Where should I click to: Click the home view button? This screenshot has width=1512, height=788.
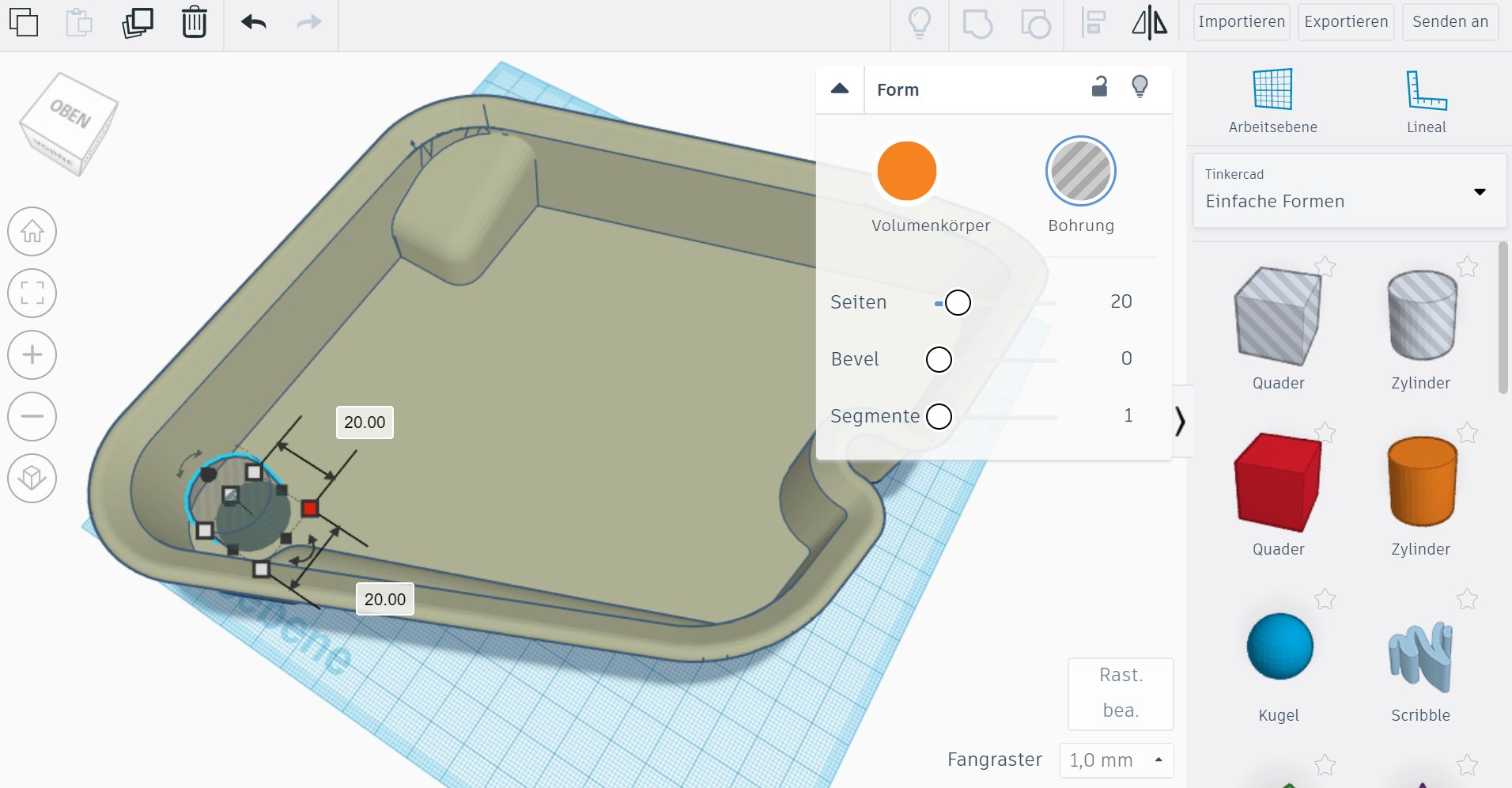[x=32, y=232]
